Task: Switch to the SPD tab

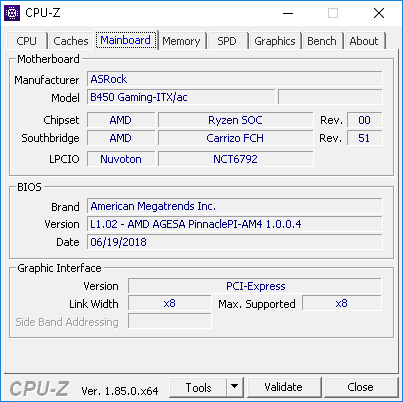Action: tap(227, 41)
